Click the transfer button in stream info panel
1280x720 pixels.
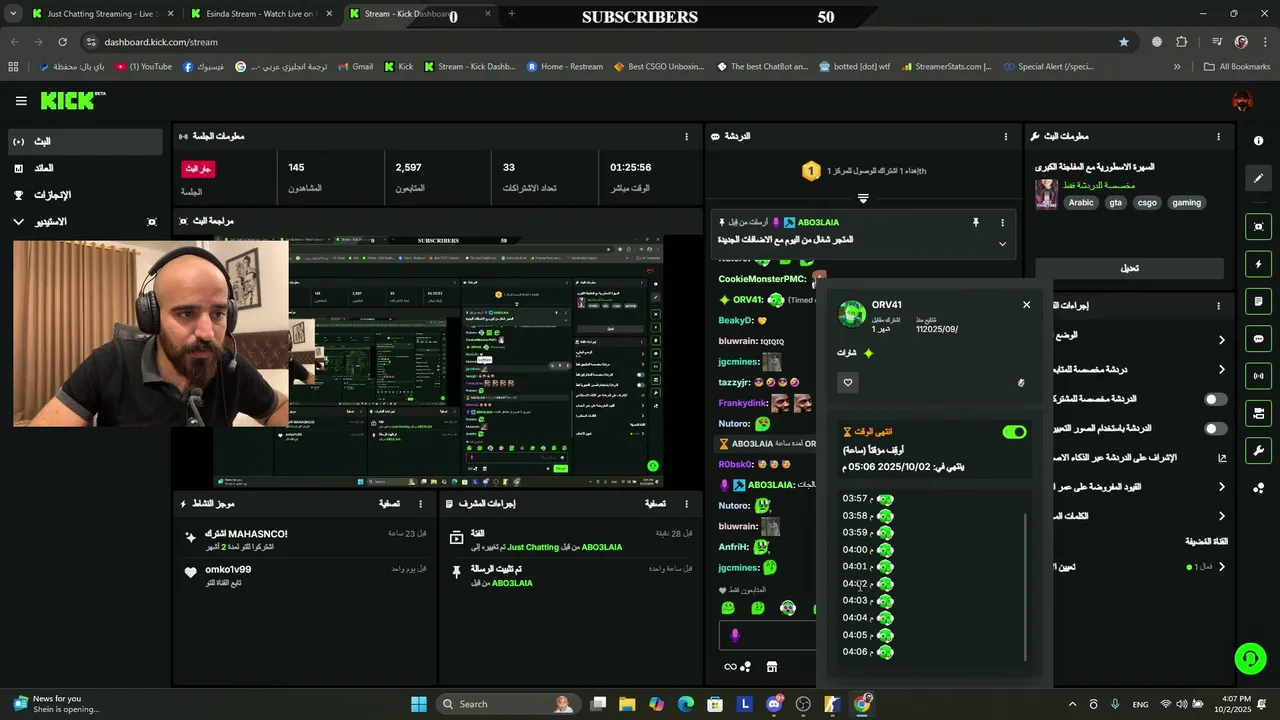point(1129,268)
